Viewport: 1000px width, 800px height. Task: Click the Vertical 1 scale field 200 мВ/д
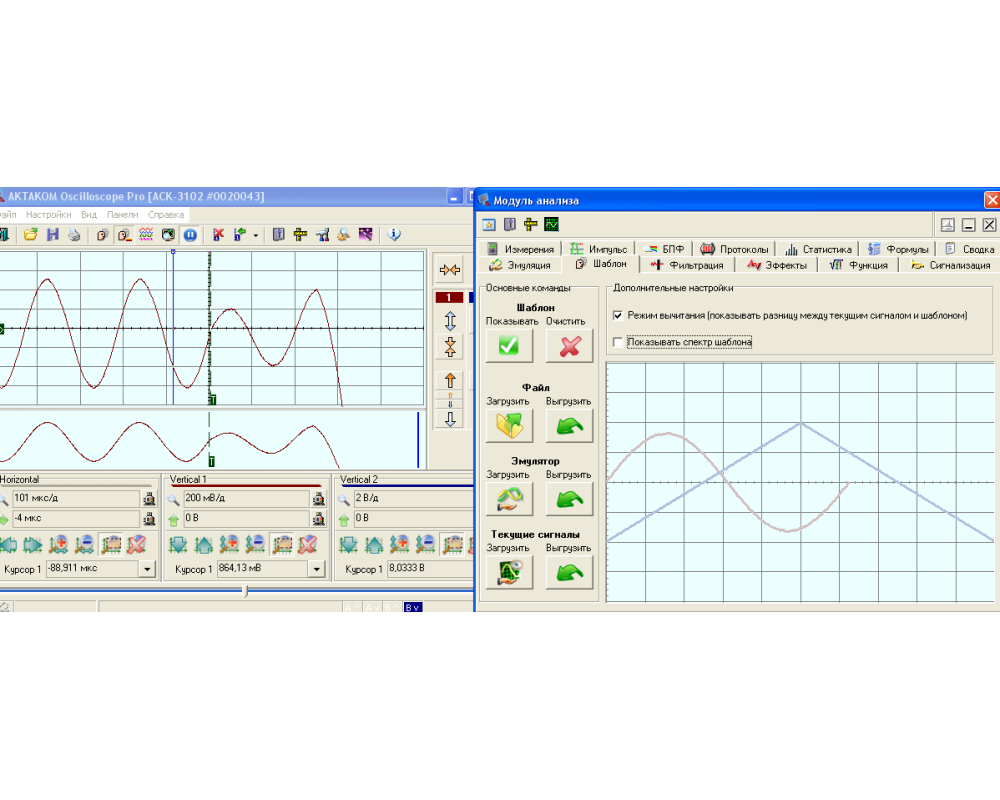point(245,498)
